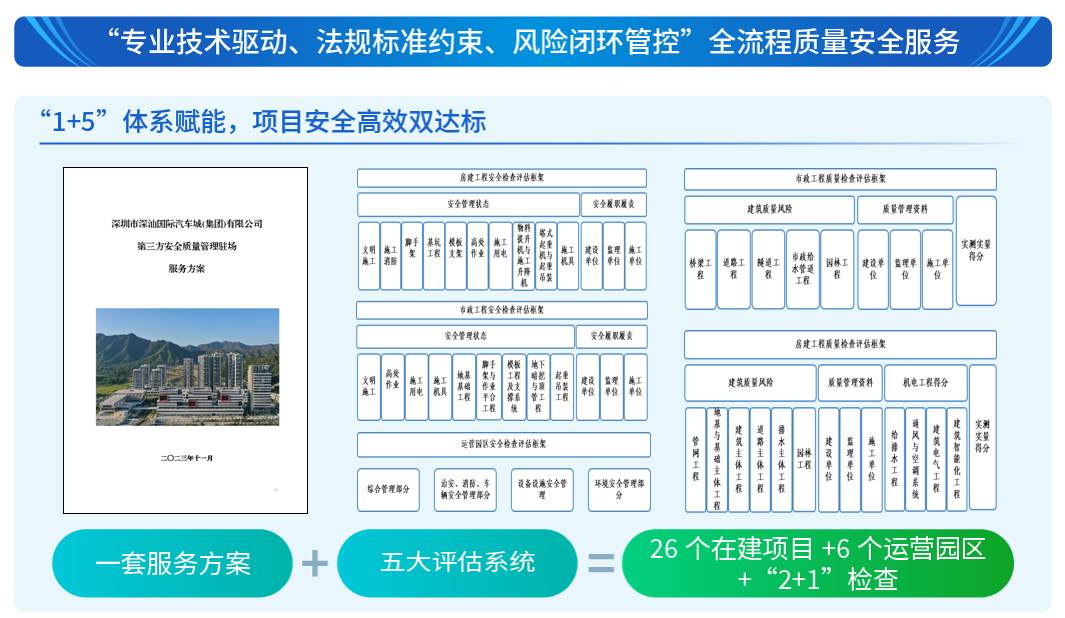Click the 运营园区安全检查评估框架 header
This screenshot has width=1065, height=618.
tap(503, 444)
